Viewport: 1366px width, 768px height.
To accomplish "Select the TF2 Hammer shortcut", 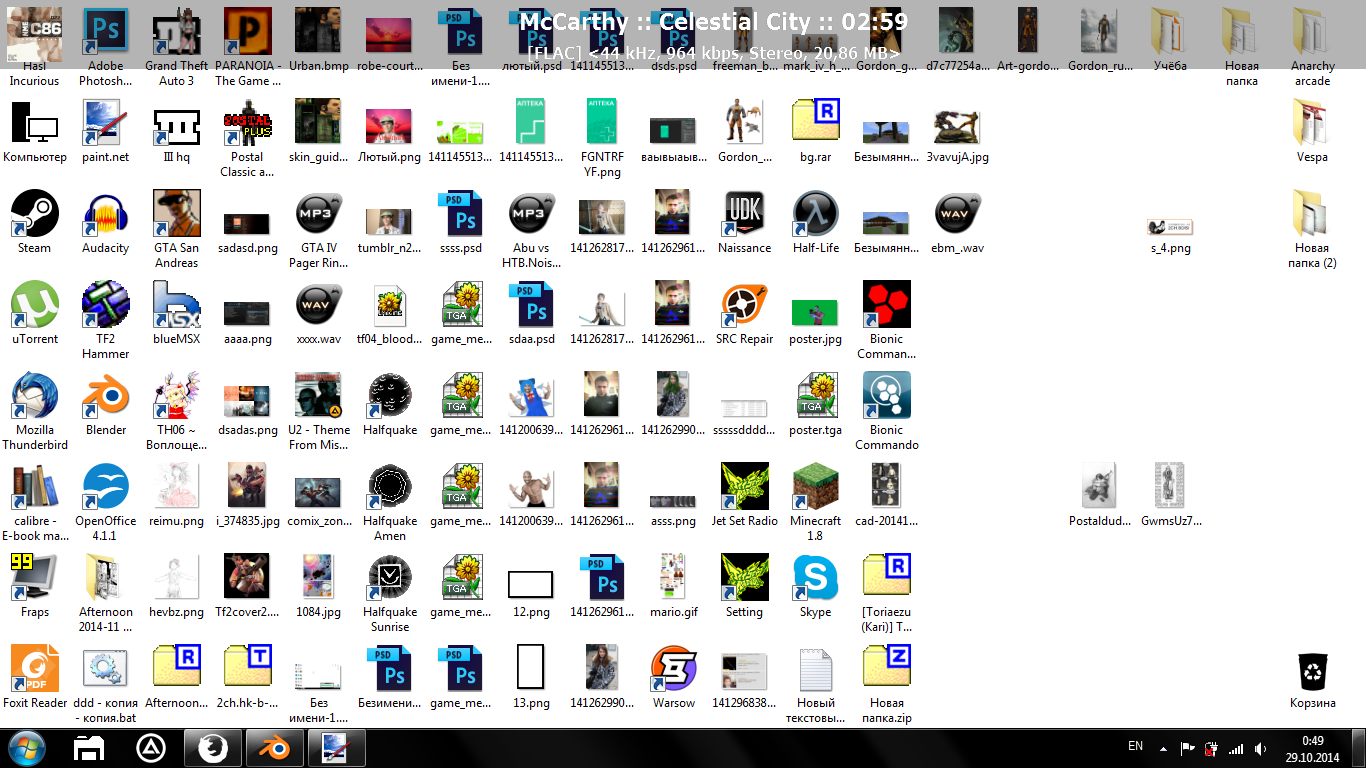I will 105,306.
